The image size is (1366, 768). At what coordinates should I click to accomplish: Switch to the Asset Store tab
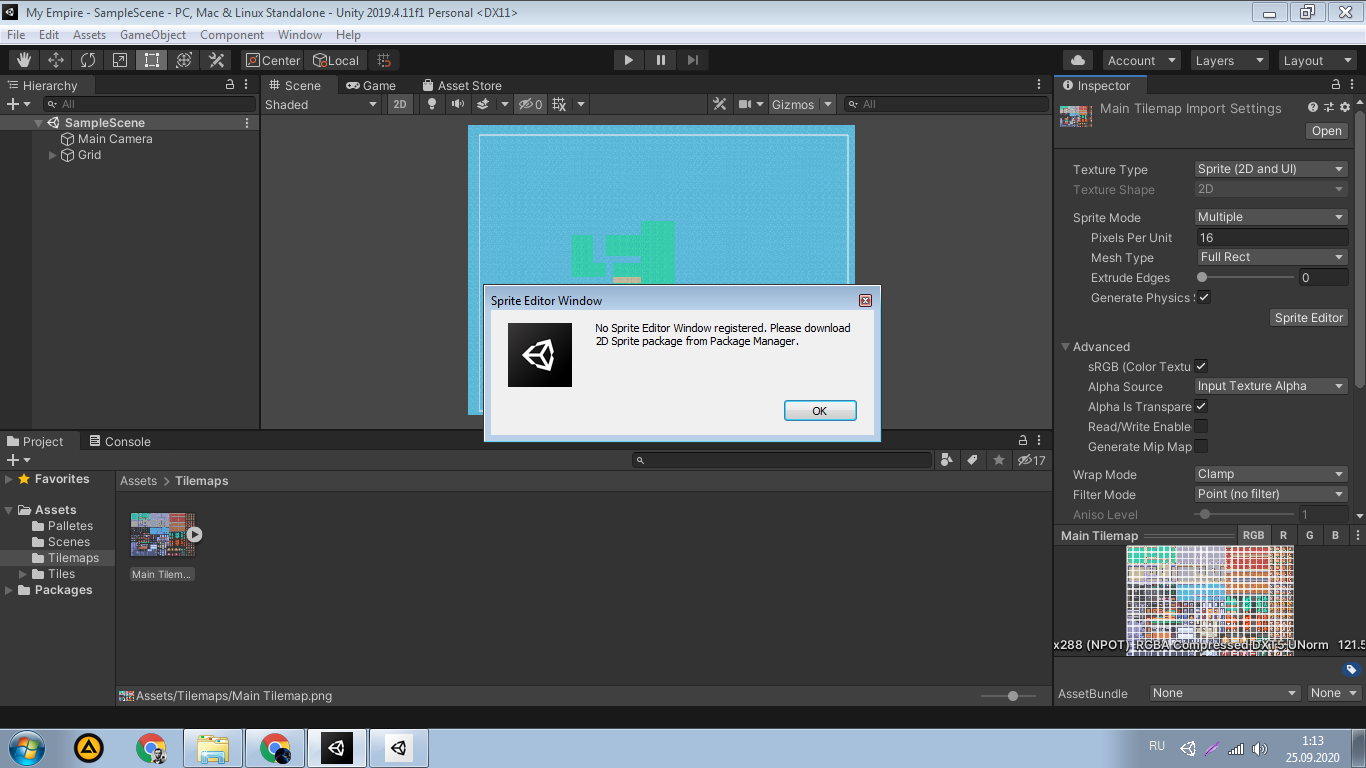462,85
